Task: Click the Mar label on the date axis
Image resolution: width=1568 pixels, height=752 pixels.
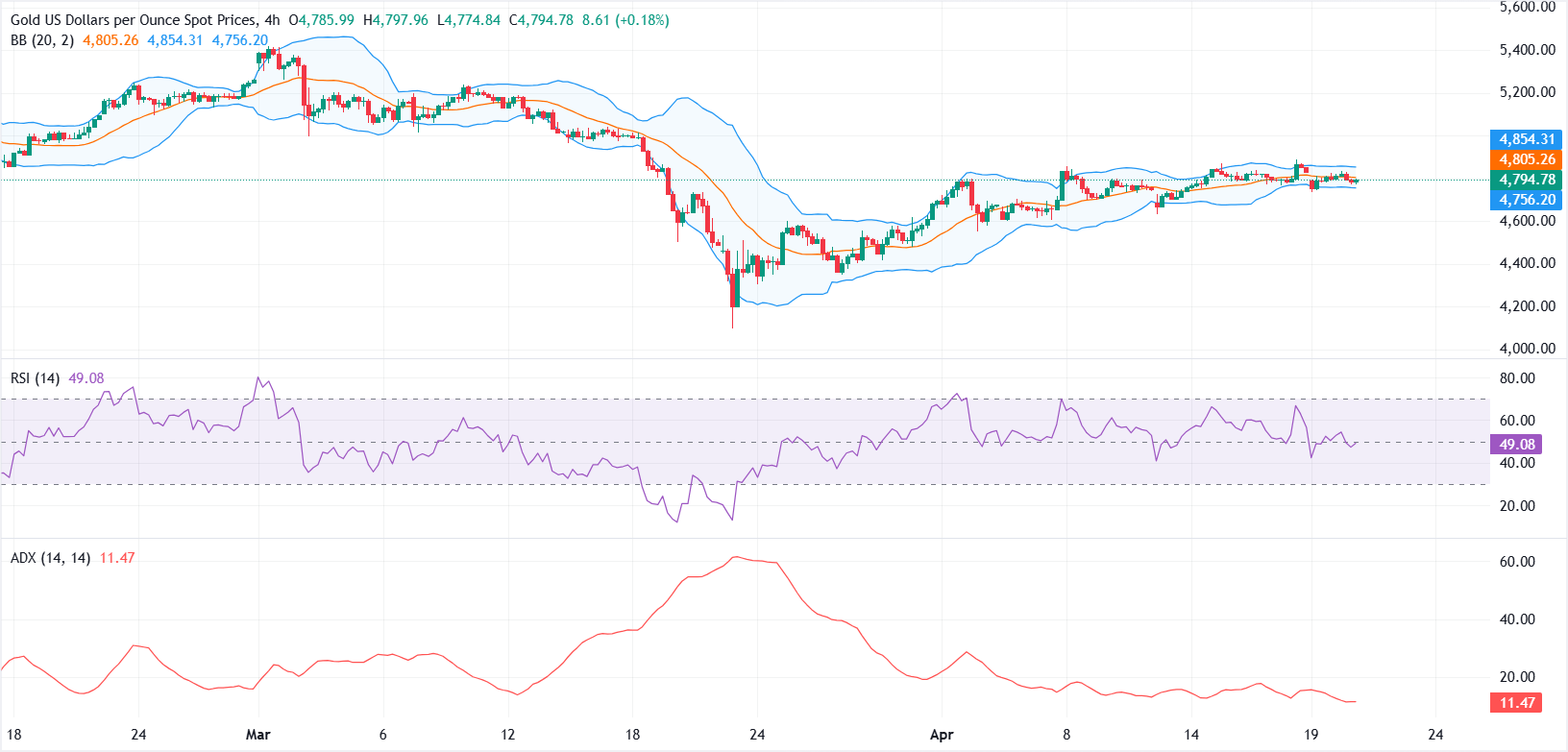Action: pos(257,735)
